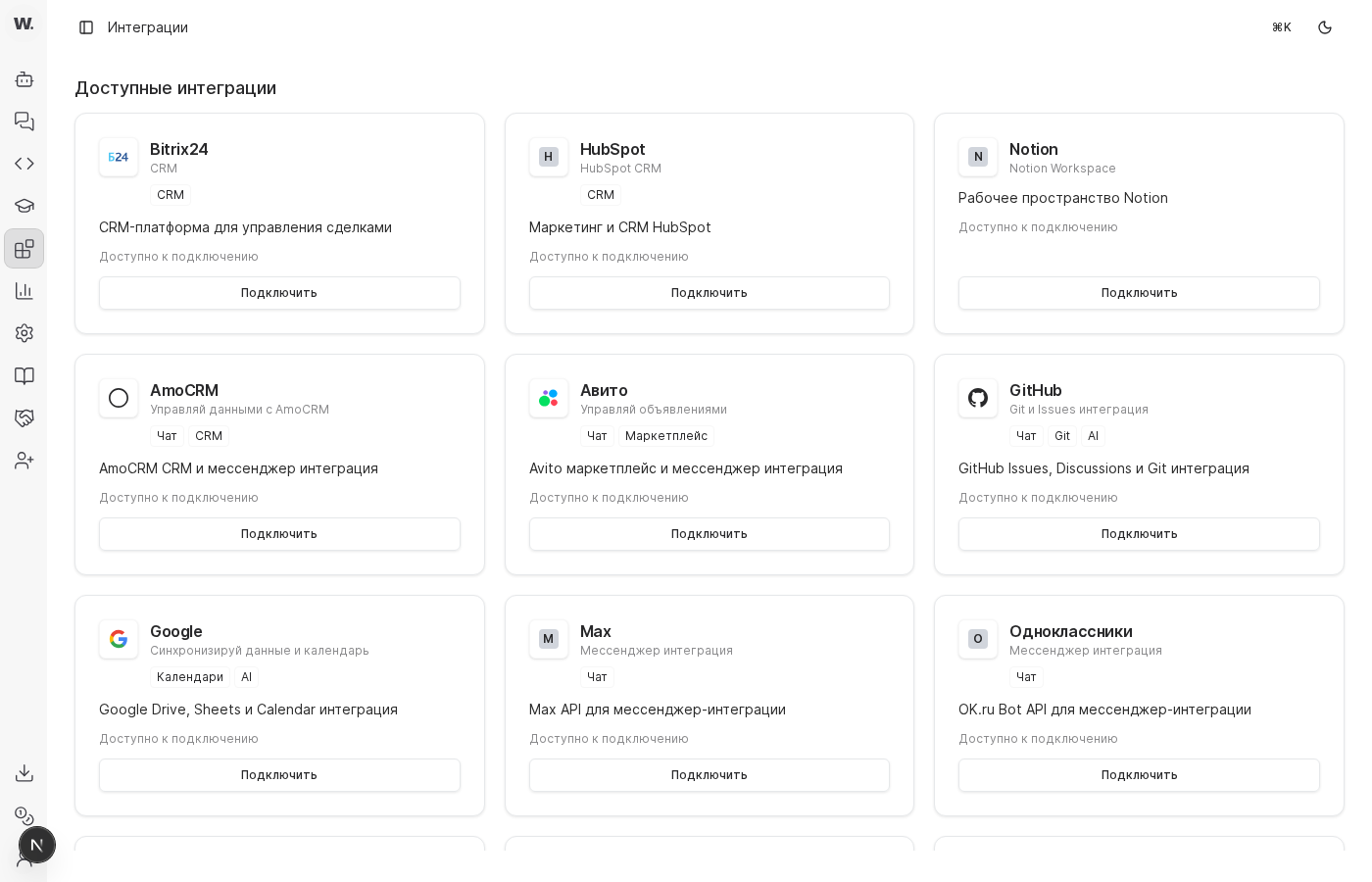Open the N profile avatar menu

point(37,844)
